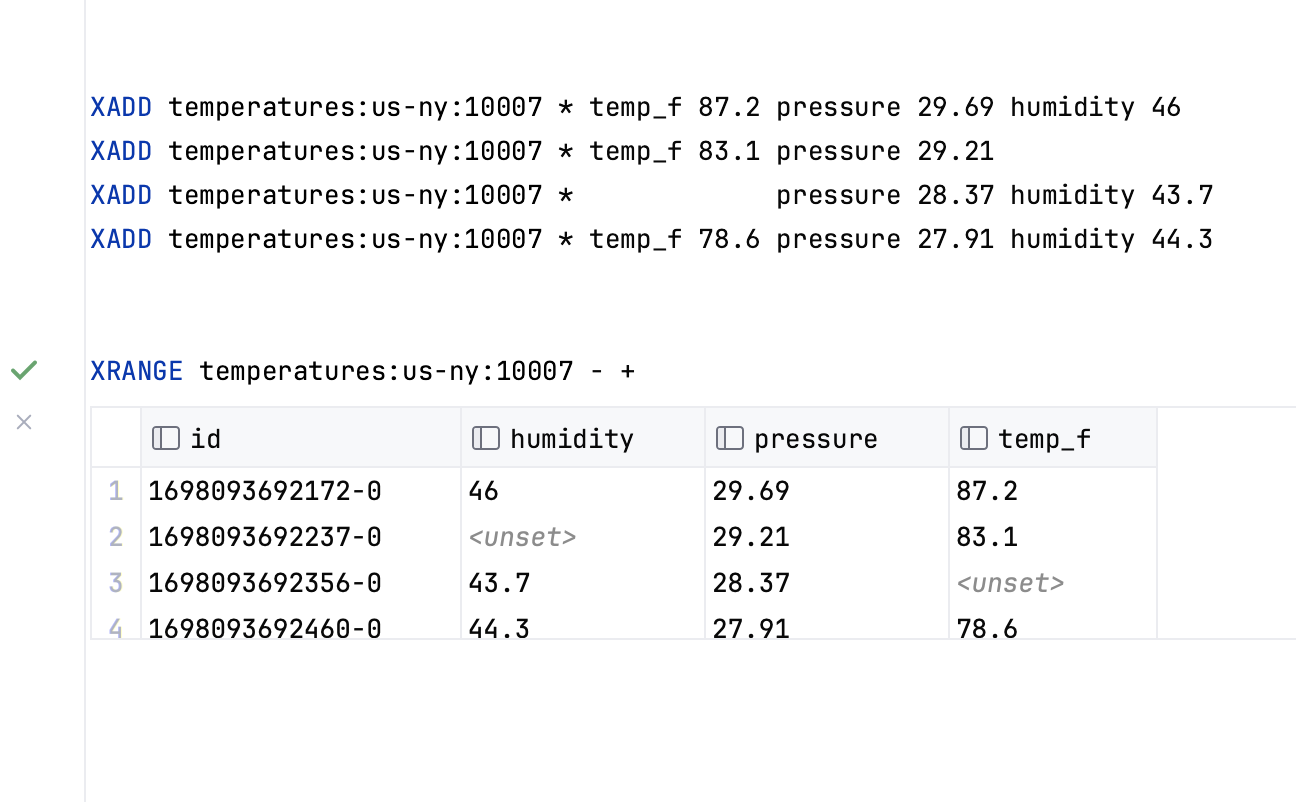Click the green success checkmark in the gutter
1296x802 pixels.
[24, 370]
